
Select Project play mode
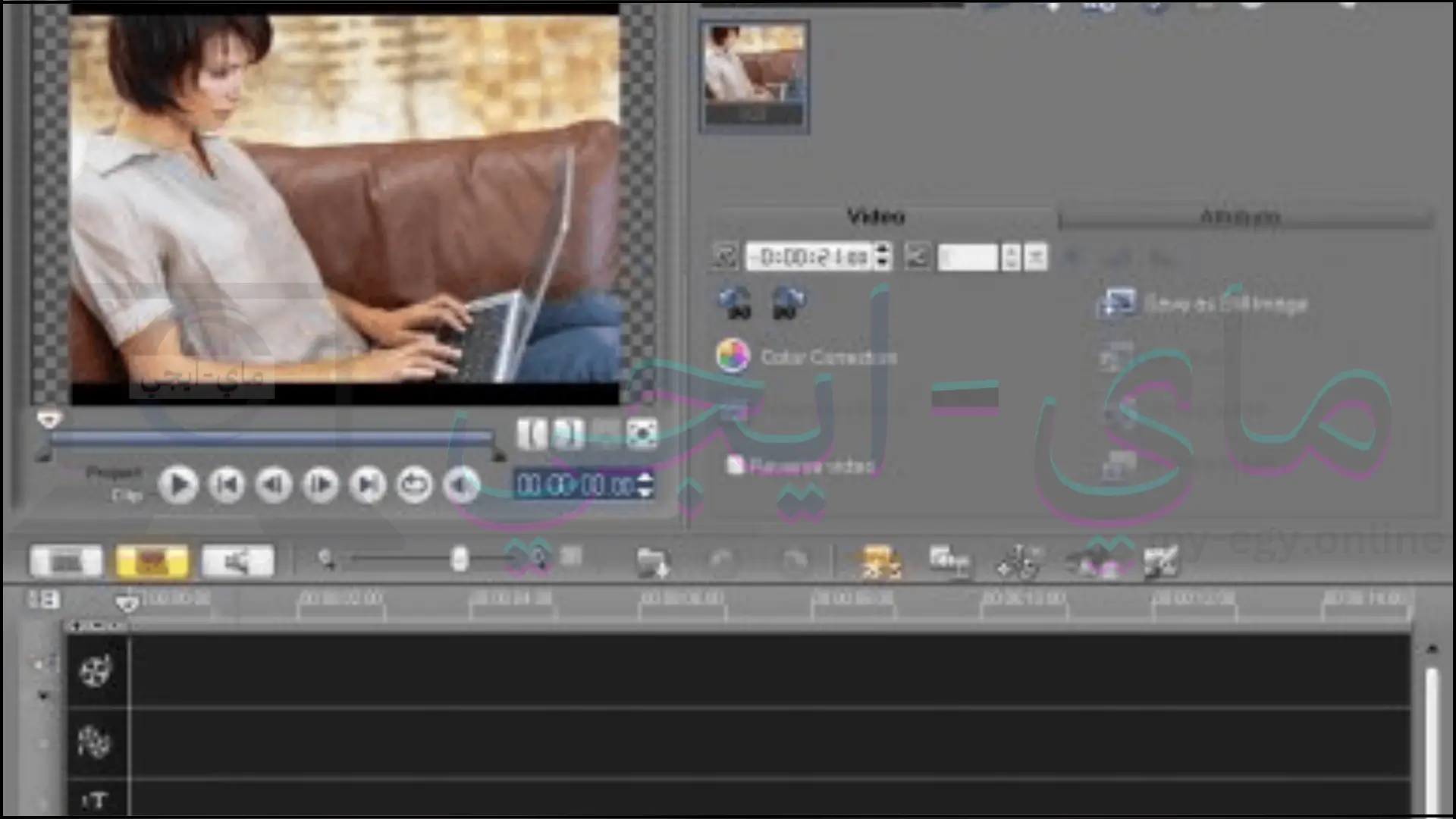coord(114,473)
